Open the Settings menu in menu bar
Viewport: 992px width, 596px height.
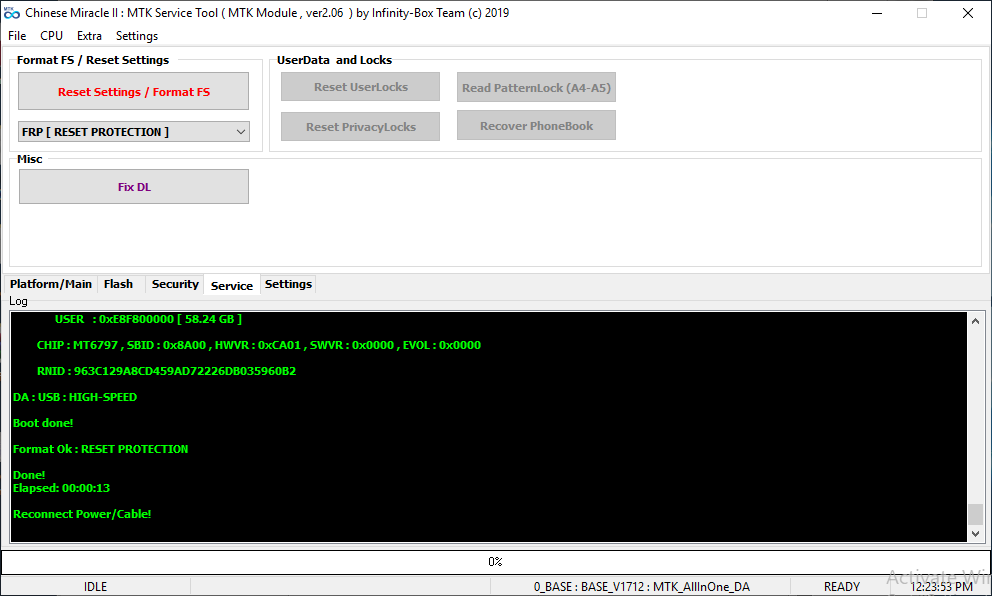pyautogui.click(x=137, y=36)
